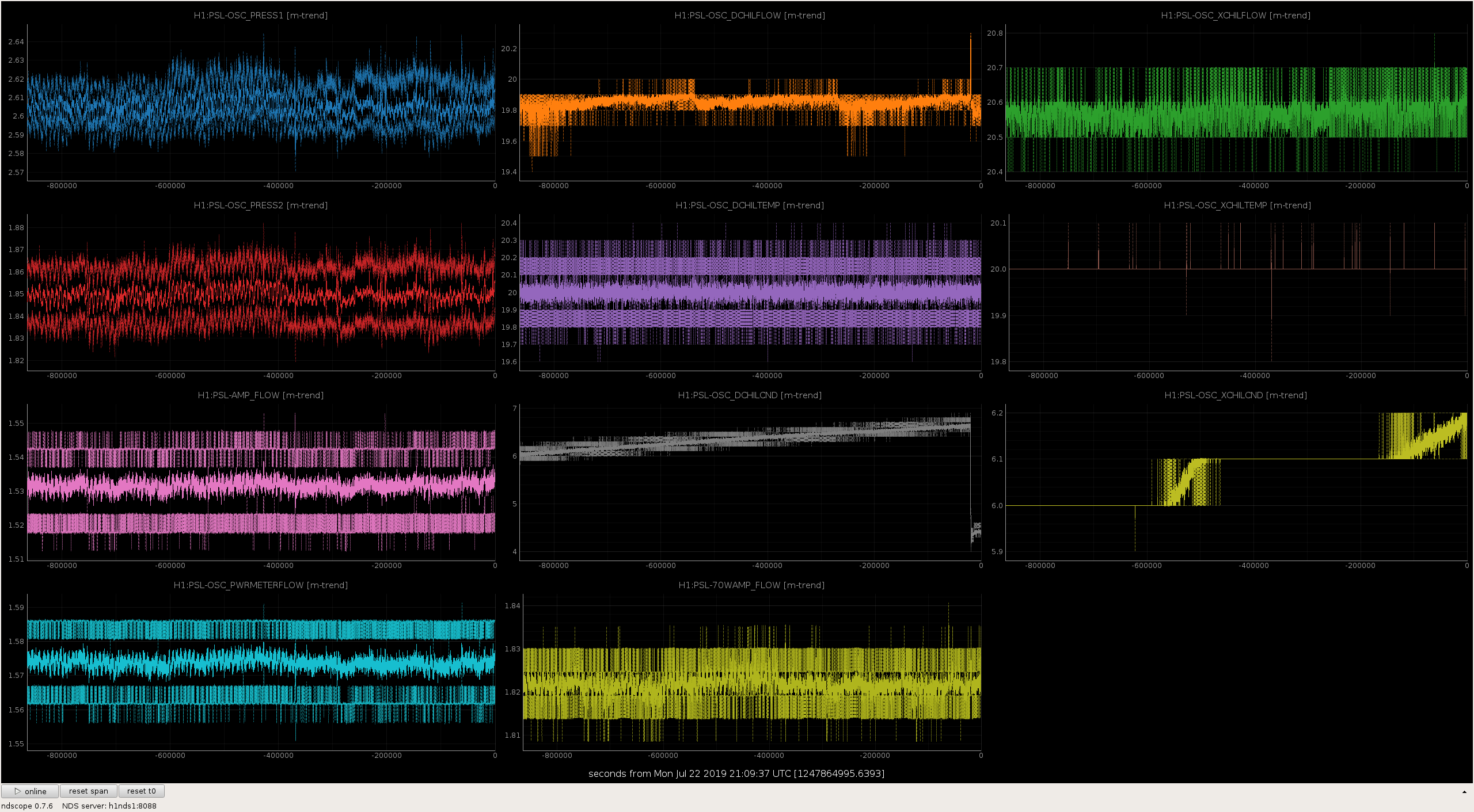
Task: Click inside the orange OSC_DCHILFLOW trend plot
Action: pos(750,102)
